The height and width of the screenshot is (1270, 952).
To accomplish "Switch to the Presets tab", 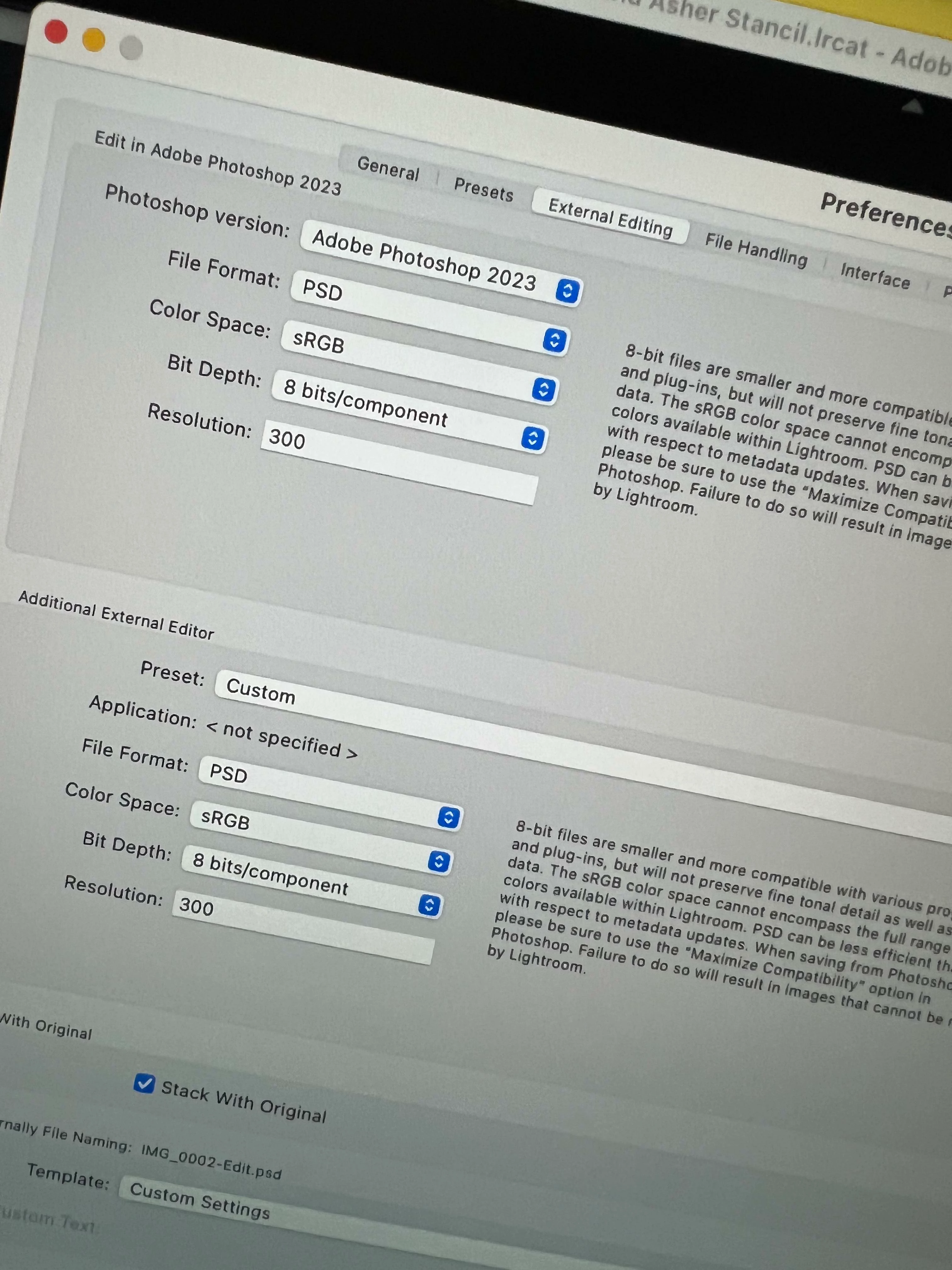I will (x=483, y=189).
